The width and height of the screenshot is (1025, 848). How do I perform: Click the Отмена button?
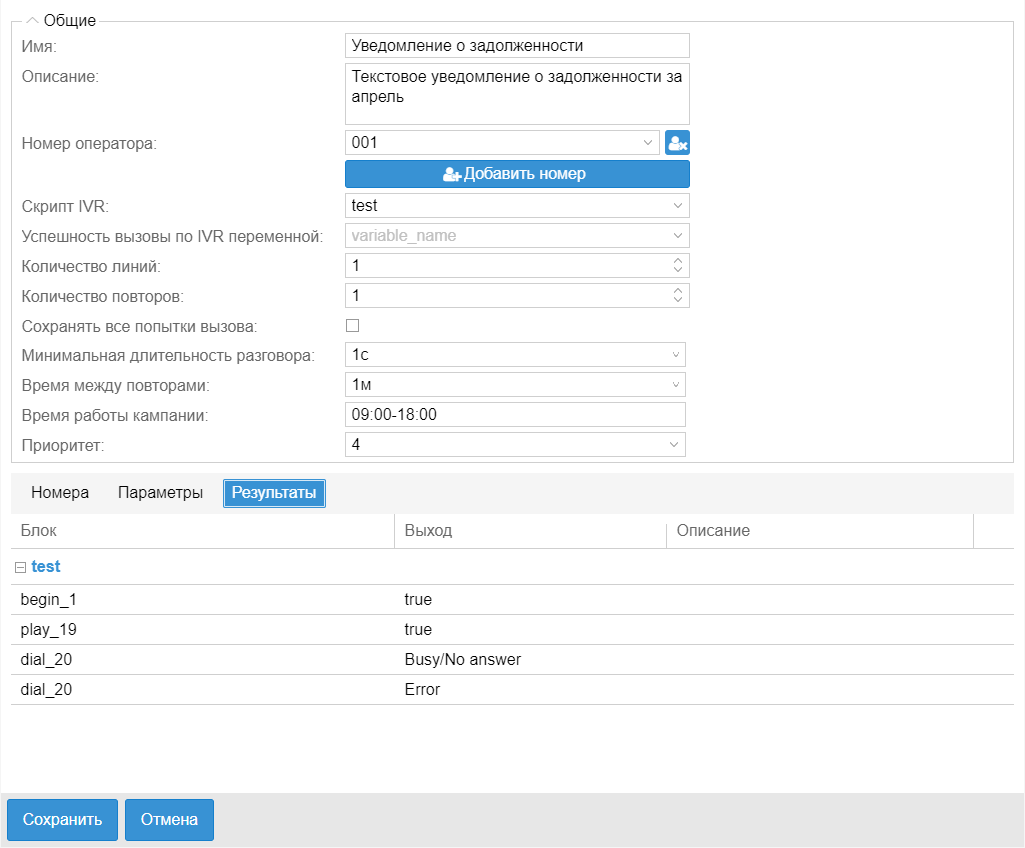click(x=169, y=820)
